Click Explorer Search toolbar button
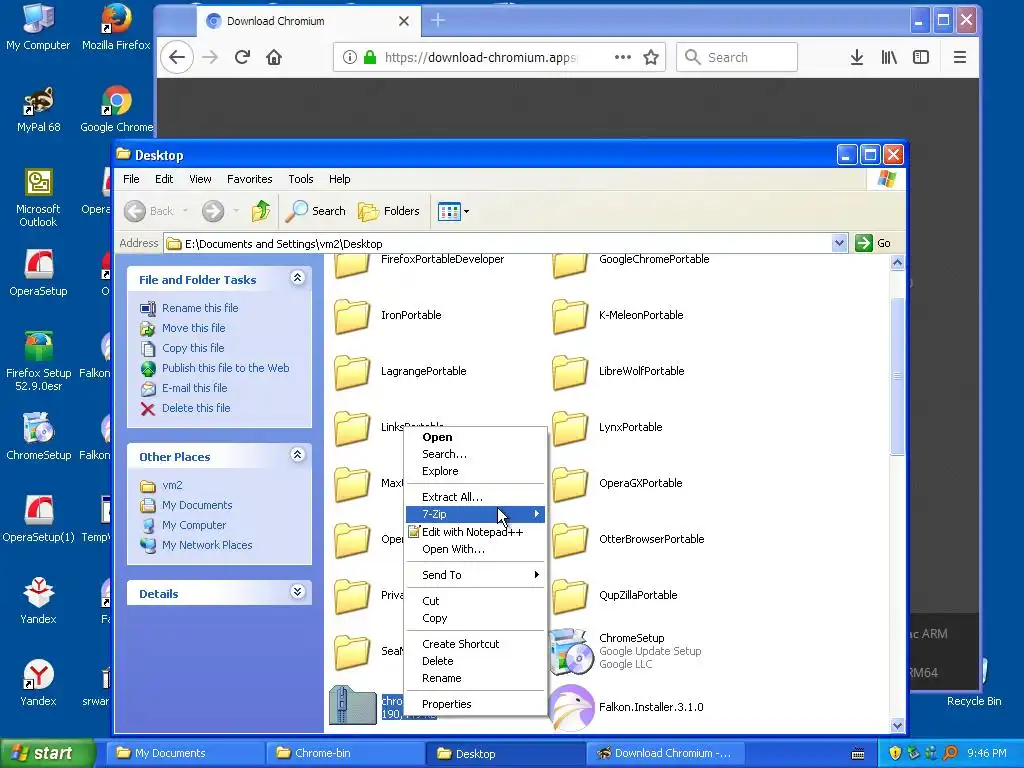The image size is (1024, 768). (316, 211)
